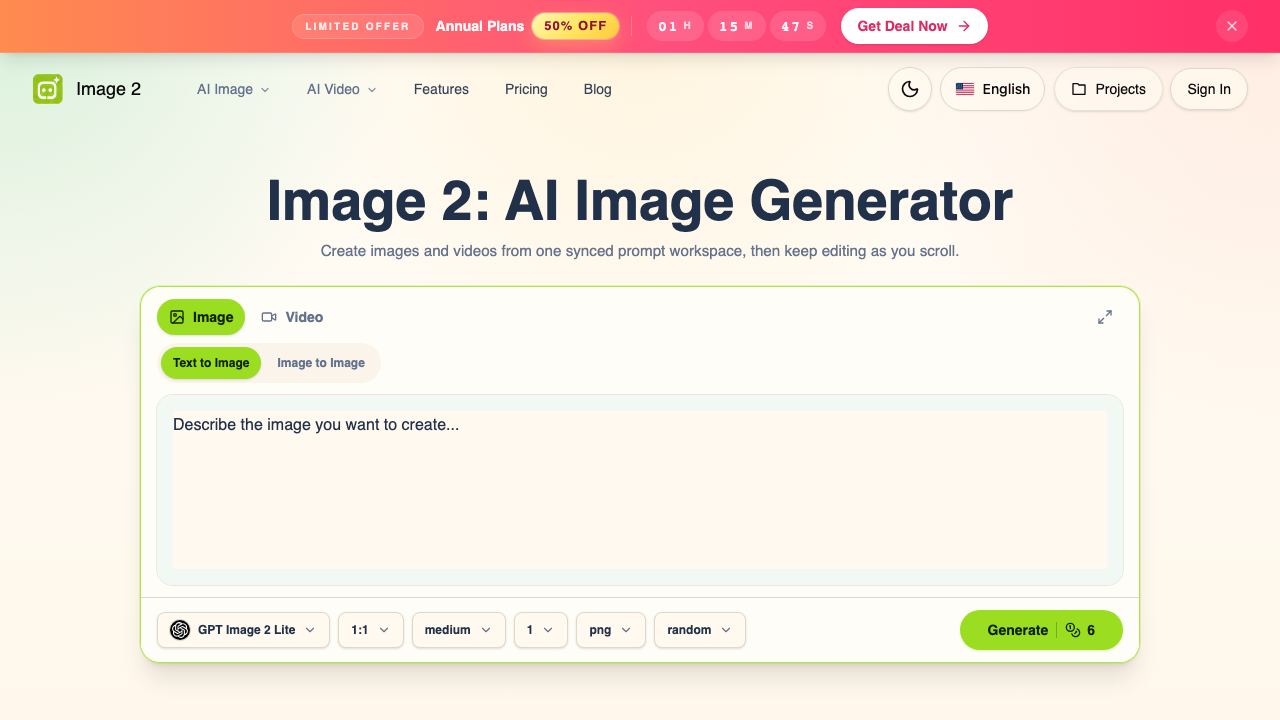Go to the Pricing page
This screenshot has height=720, width=1280.
coord(526,89)
